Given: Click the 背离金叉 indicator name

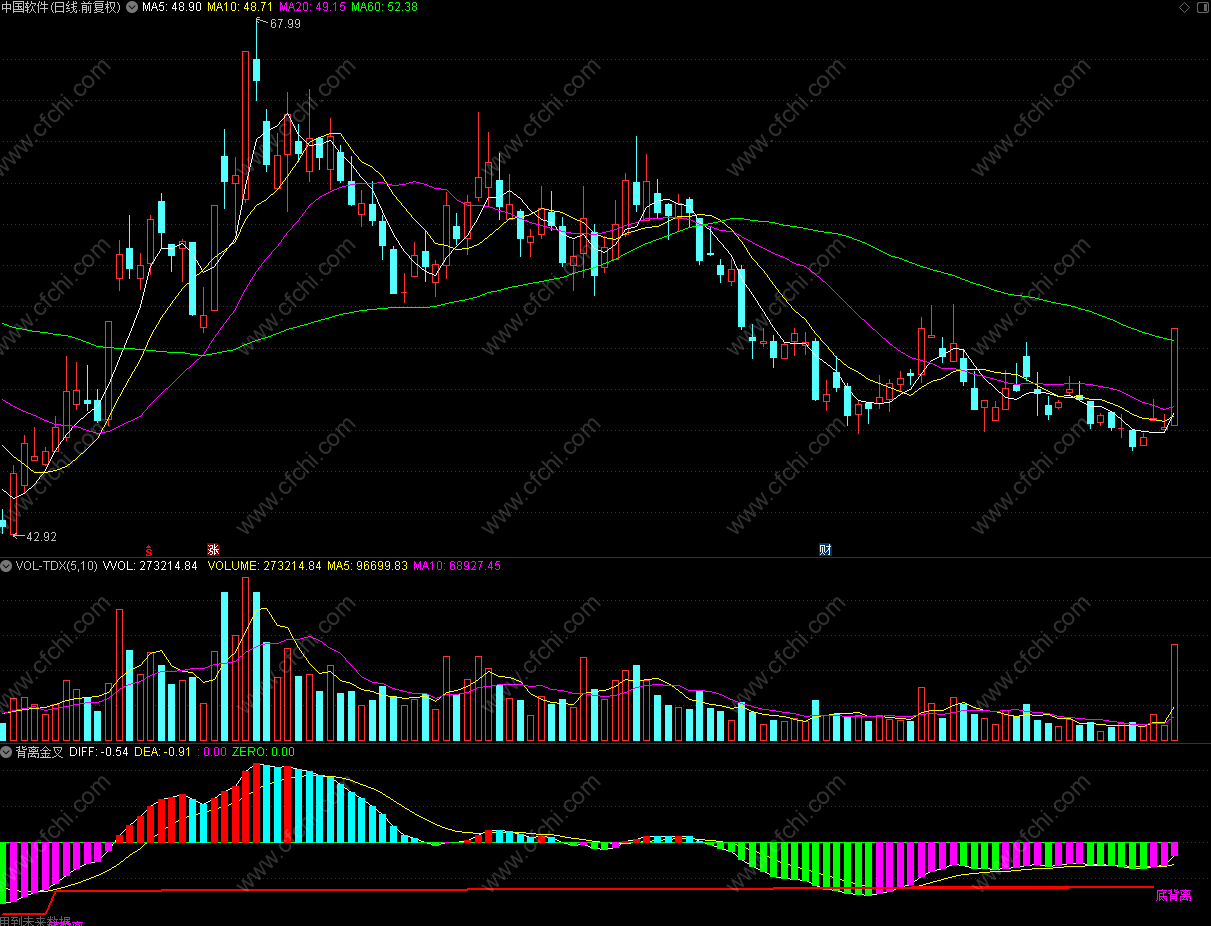Looking at the screenshot, I should 39,752.
